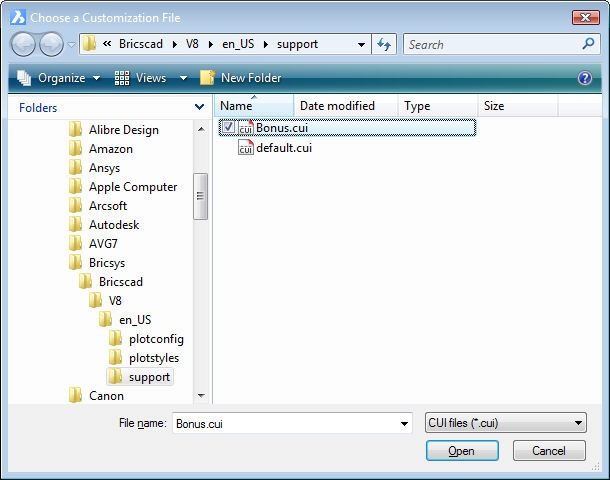Expand the arrow after Bricscad in breadcrumb

click(175, 44)
